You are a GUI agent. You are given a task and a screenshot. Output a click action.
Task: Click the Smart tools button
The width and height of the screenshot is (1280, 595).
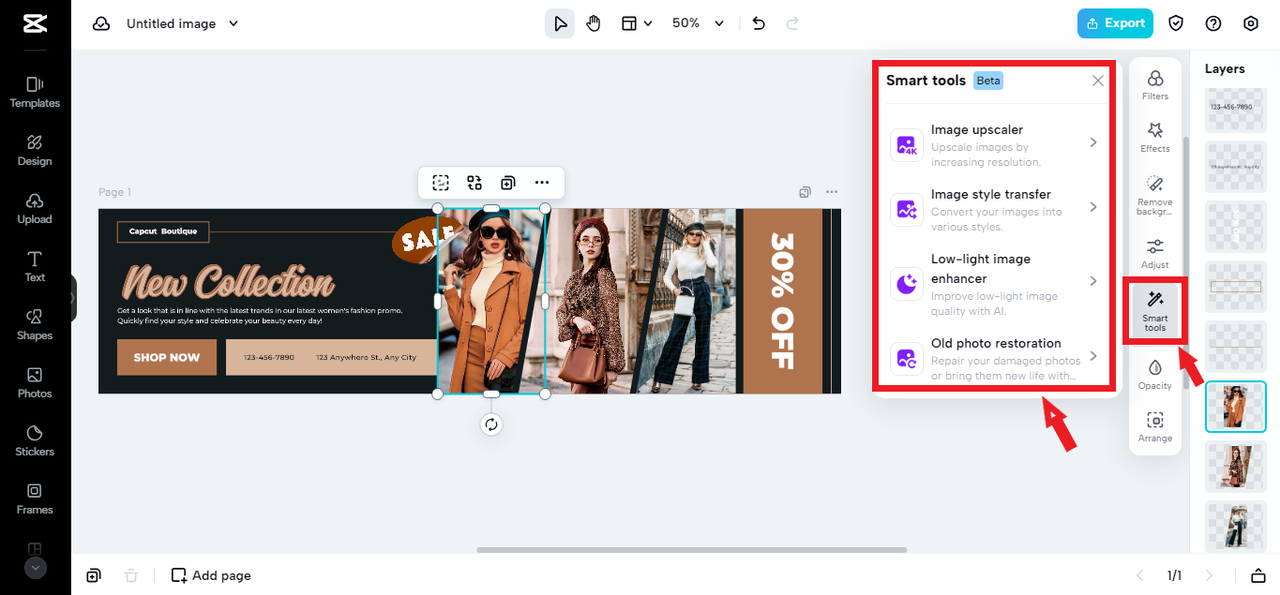click(1155, 312)
